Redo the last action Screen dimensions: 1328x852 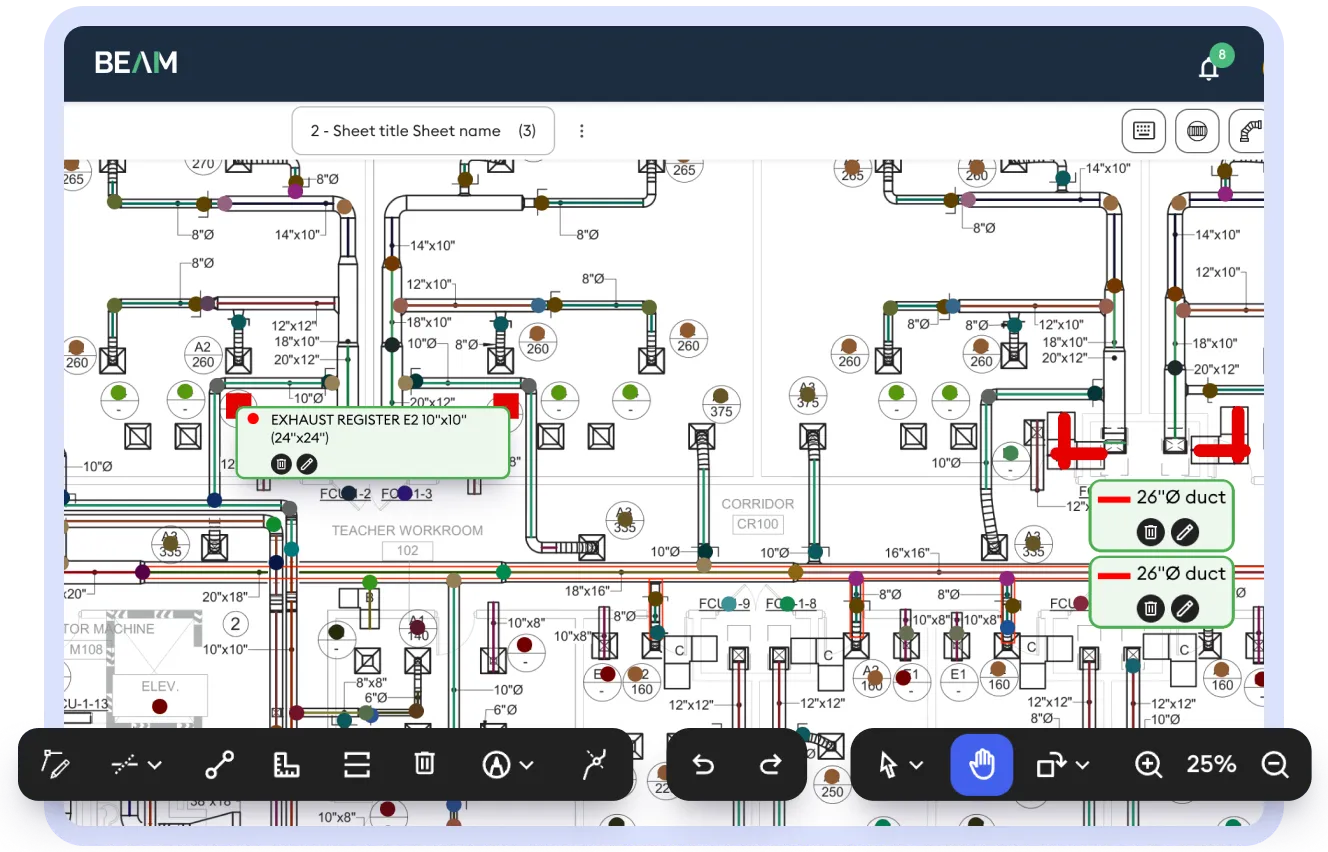tap(769, 765)
